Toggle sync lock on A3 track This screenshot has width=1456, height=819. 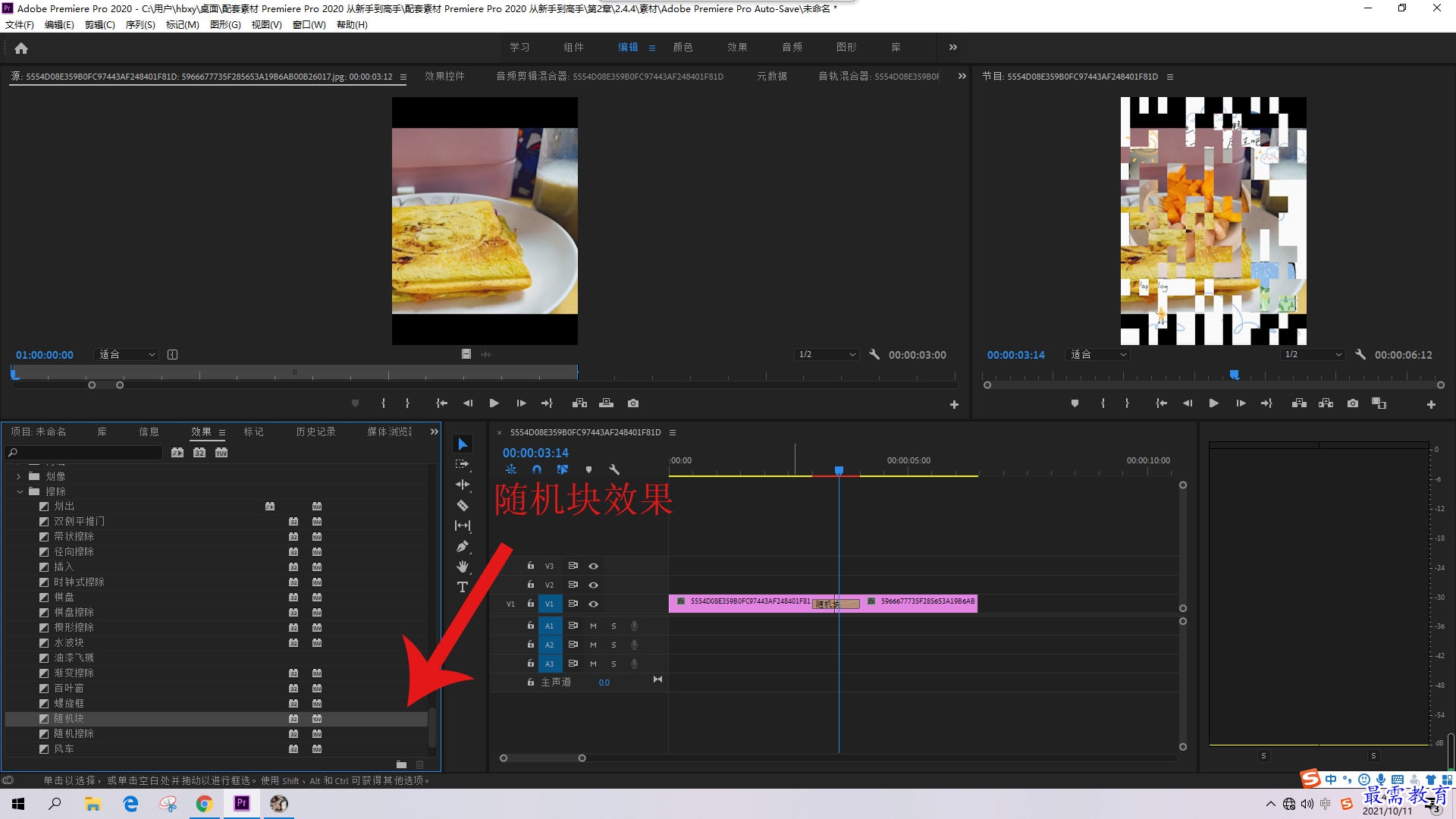coord(573,664)
